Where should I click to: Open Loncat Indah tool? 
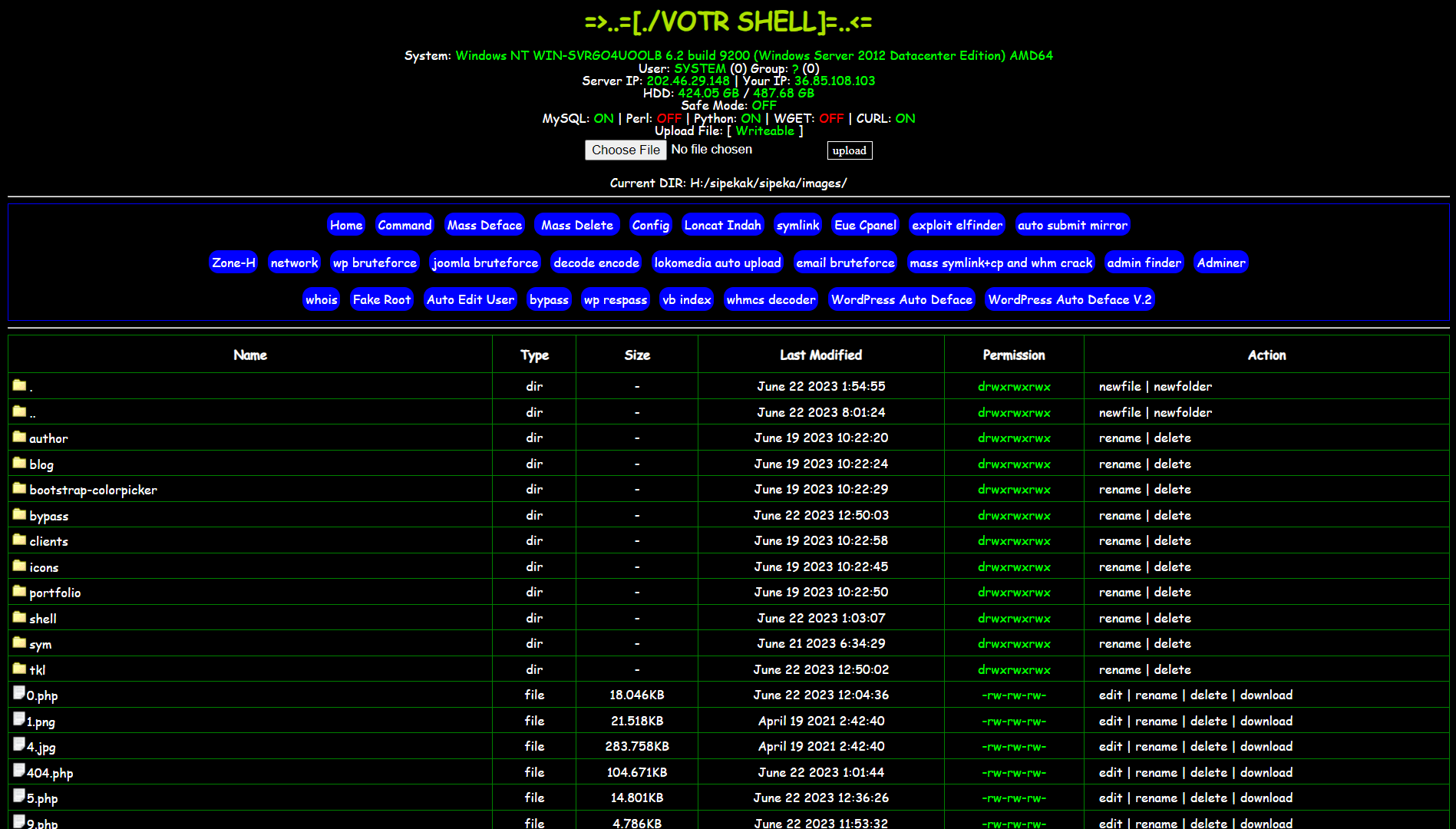[723, 225]
